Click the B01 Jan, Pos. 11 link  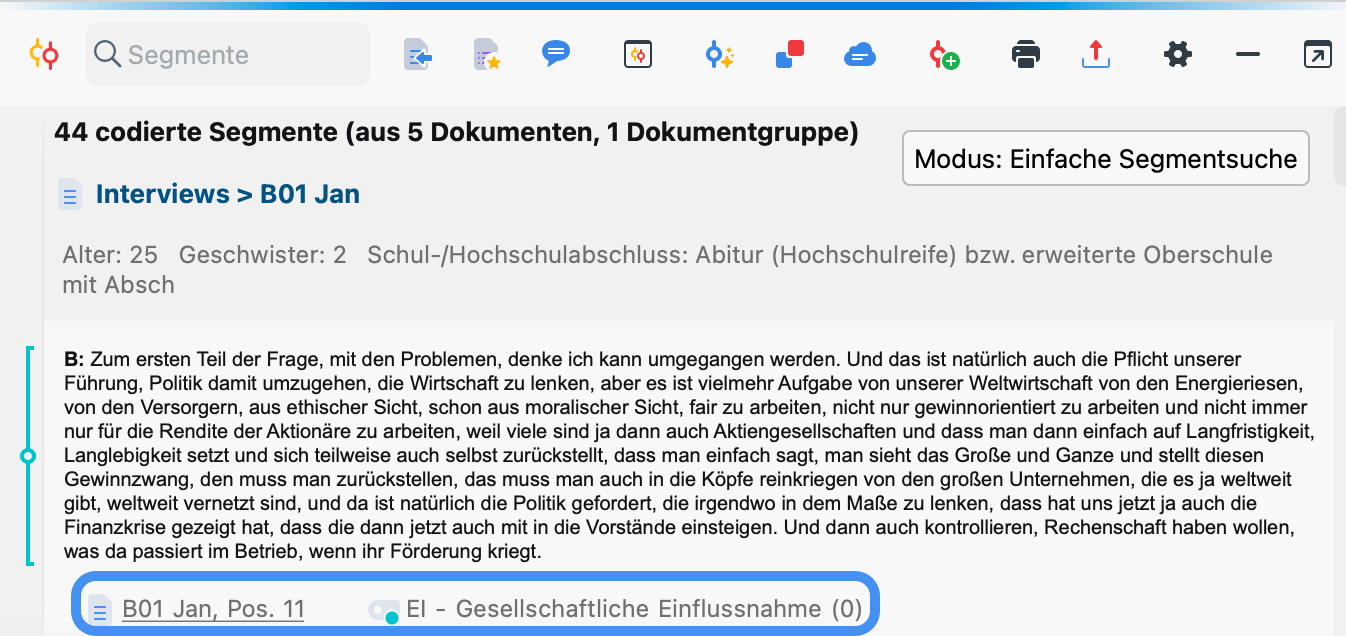click(x=213, y=609)
